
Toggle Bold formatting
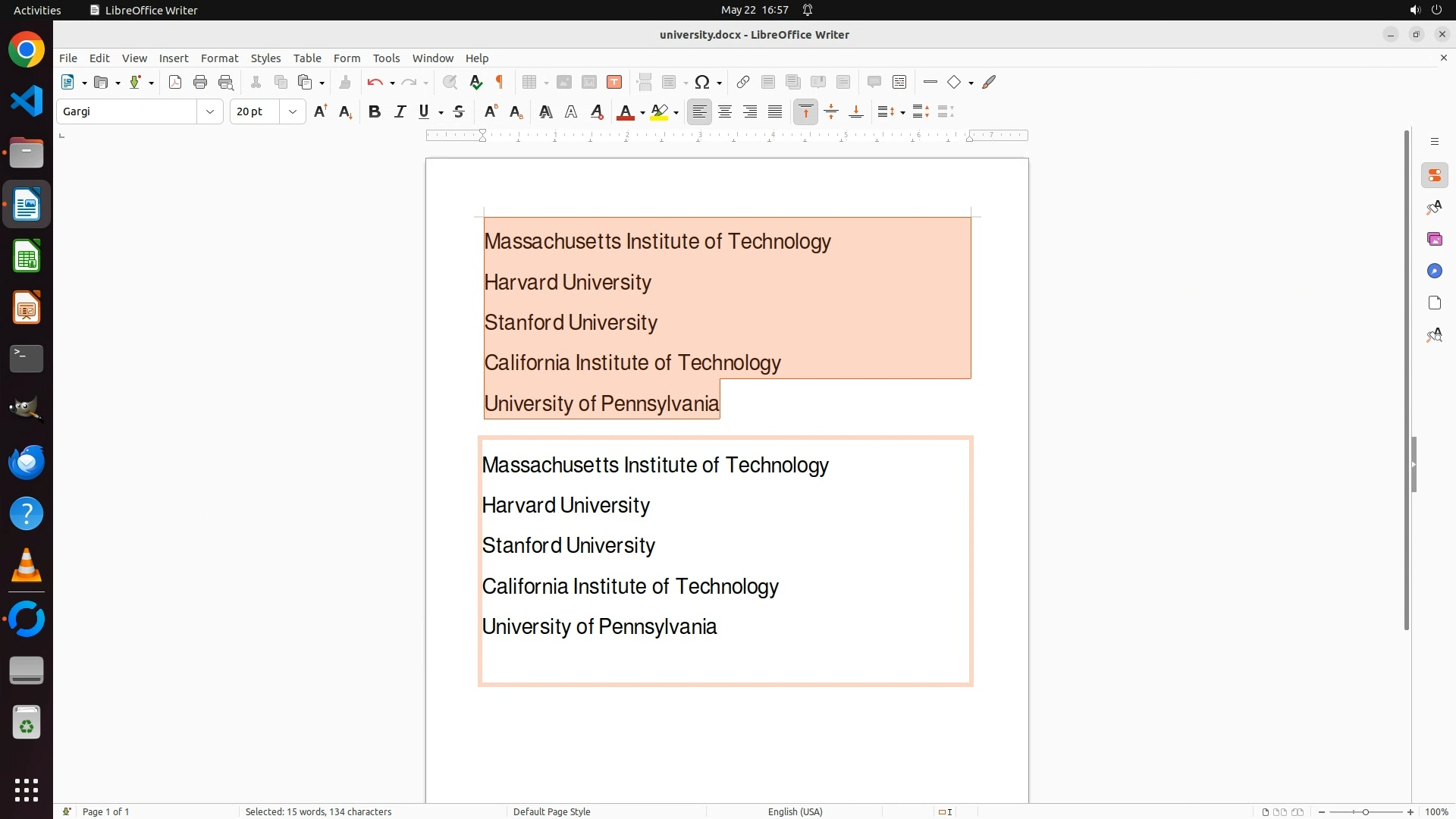pyautogui.click(x=375, y=112)
